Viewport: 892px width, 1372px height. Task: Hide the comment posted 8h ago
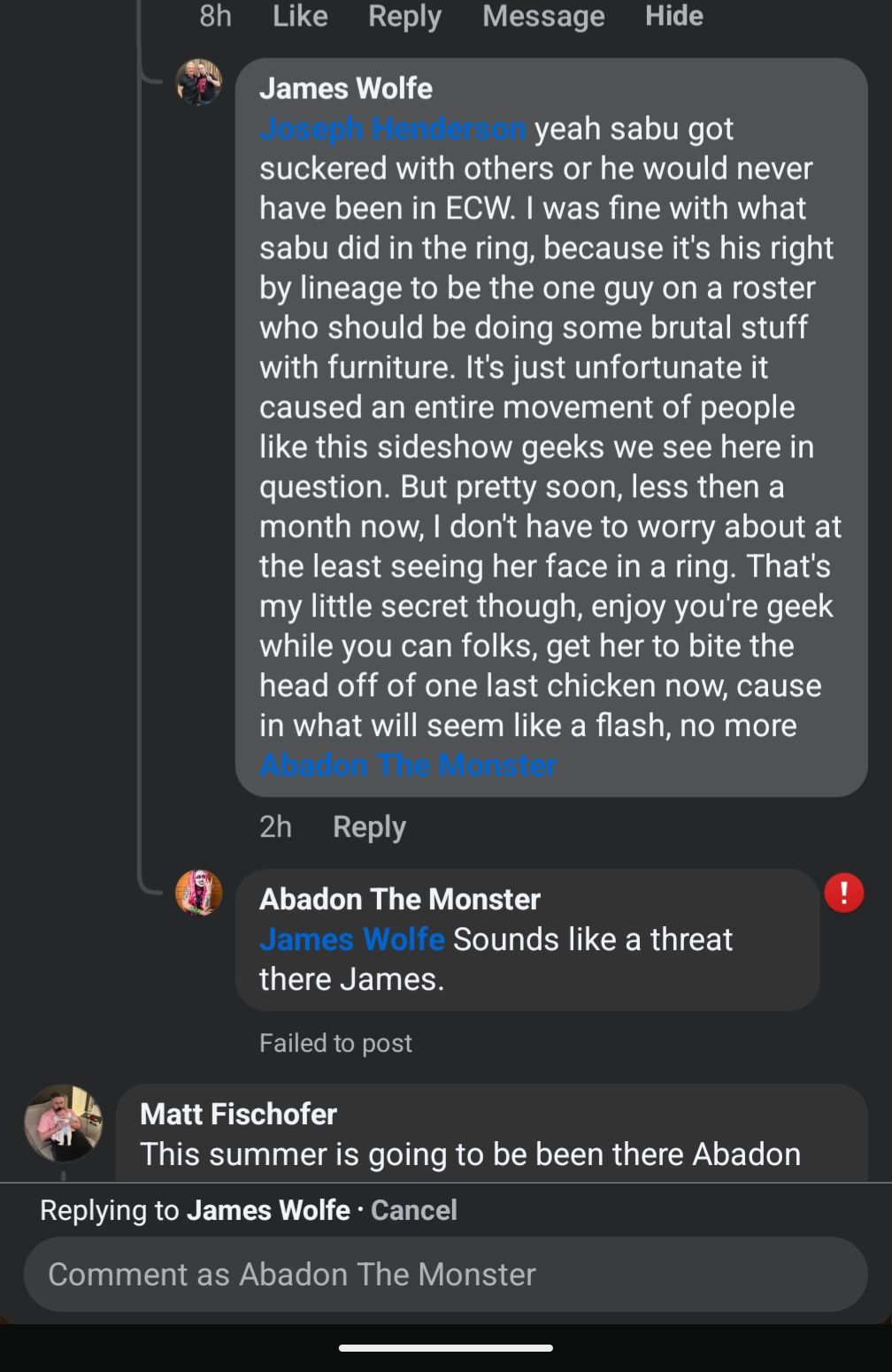click(x=674, y=16)
